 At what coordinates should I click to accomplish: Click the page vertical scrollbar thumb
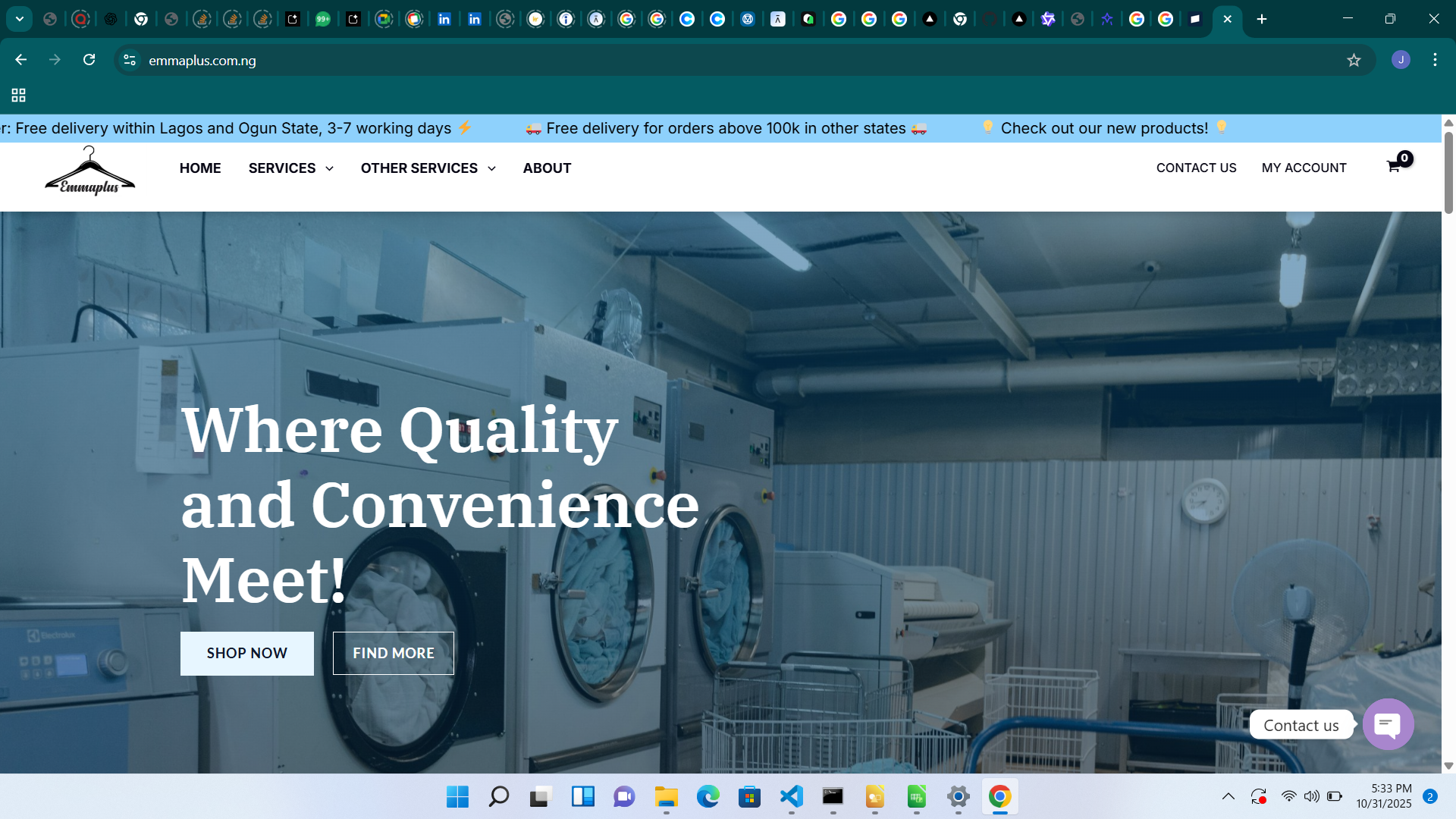point(1448,173)
